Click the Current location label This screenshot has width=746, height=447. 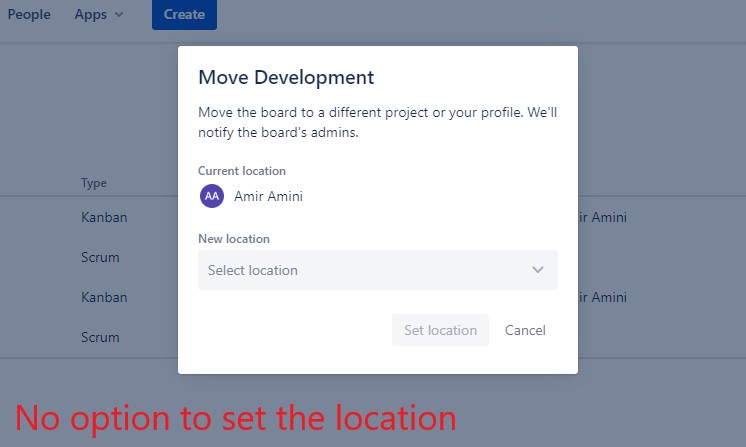242,171
